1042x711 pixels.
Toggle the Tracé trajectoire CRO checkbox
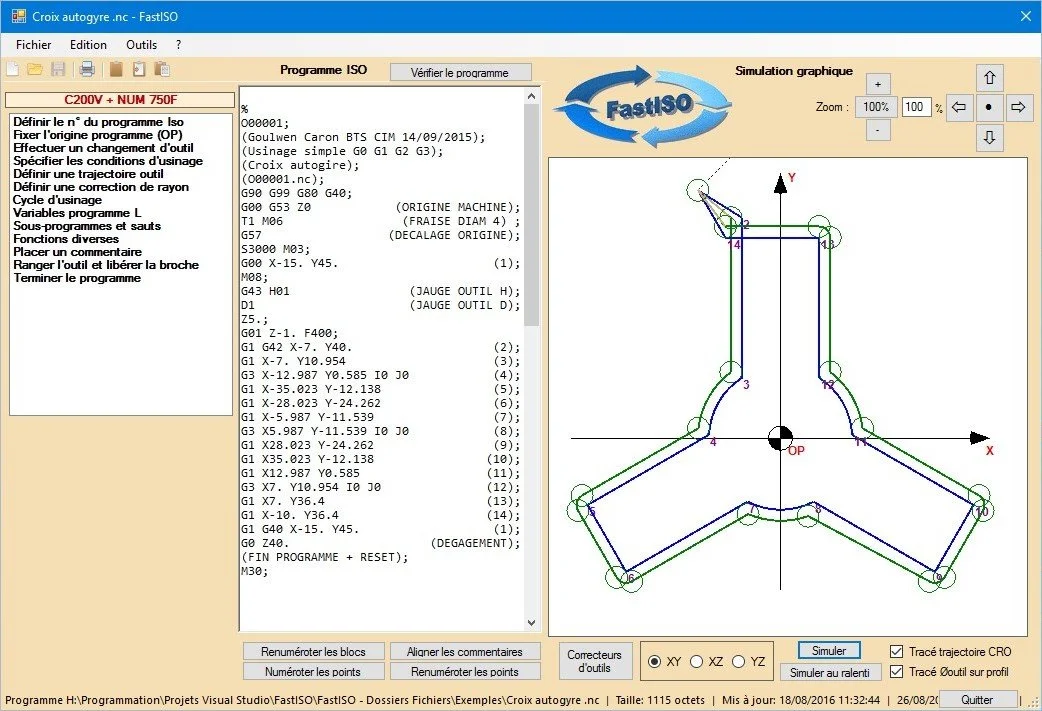pos(897,651)
